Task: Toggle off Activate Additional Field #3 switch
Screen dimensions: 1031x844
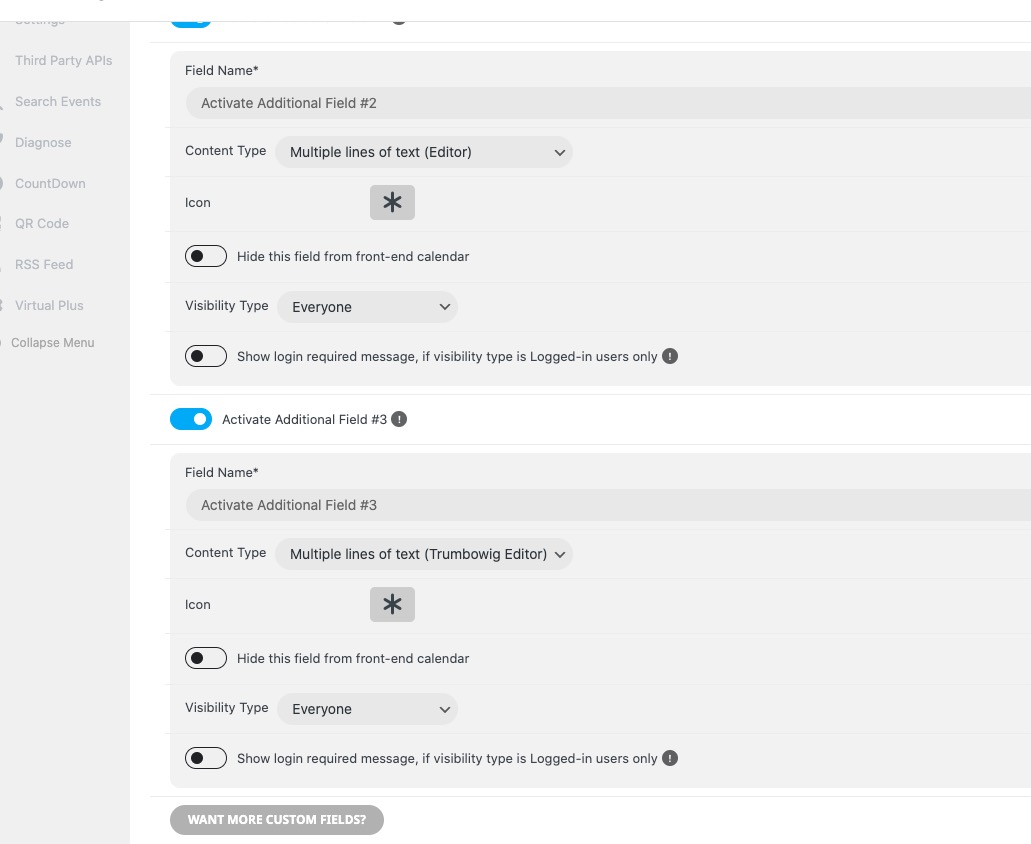Action: pyautogui.click(x=191, y=419)
